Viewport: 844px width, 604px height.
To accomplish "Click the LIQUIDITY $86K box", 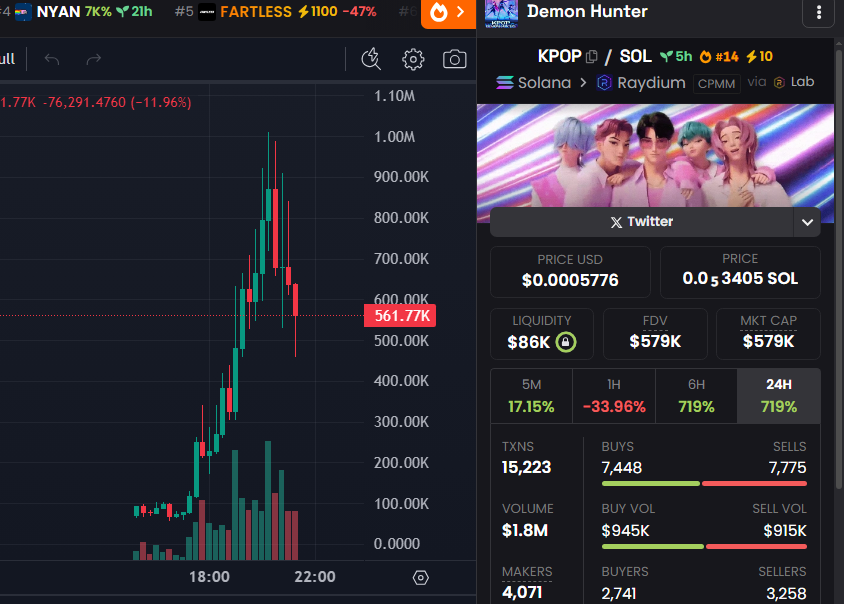I will [x=541, y=334].
